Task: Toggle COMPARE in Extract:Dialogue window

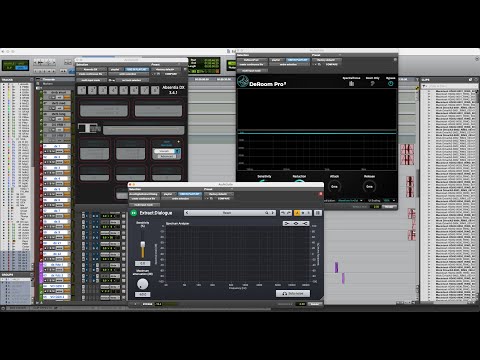Action: pos(224,198)
